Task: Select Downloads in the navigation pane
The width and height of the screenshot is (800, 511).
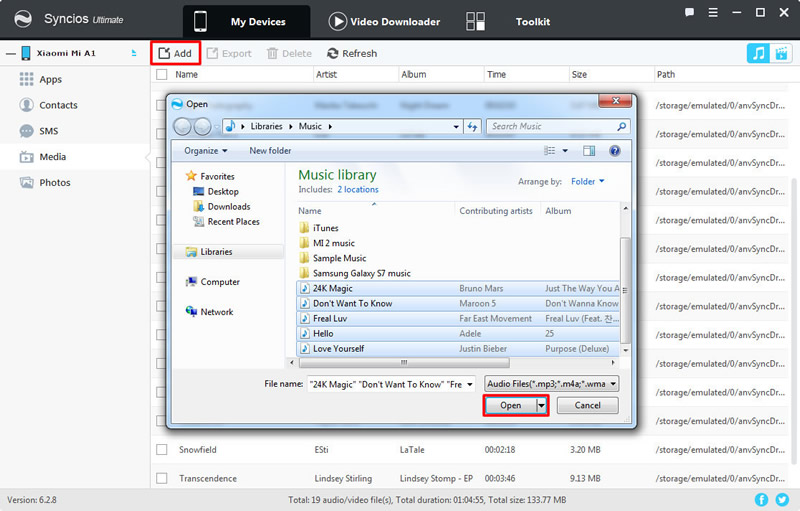Action: 229,207
